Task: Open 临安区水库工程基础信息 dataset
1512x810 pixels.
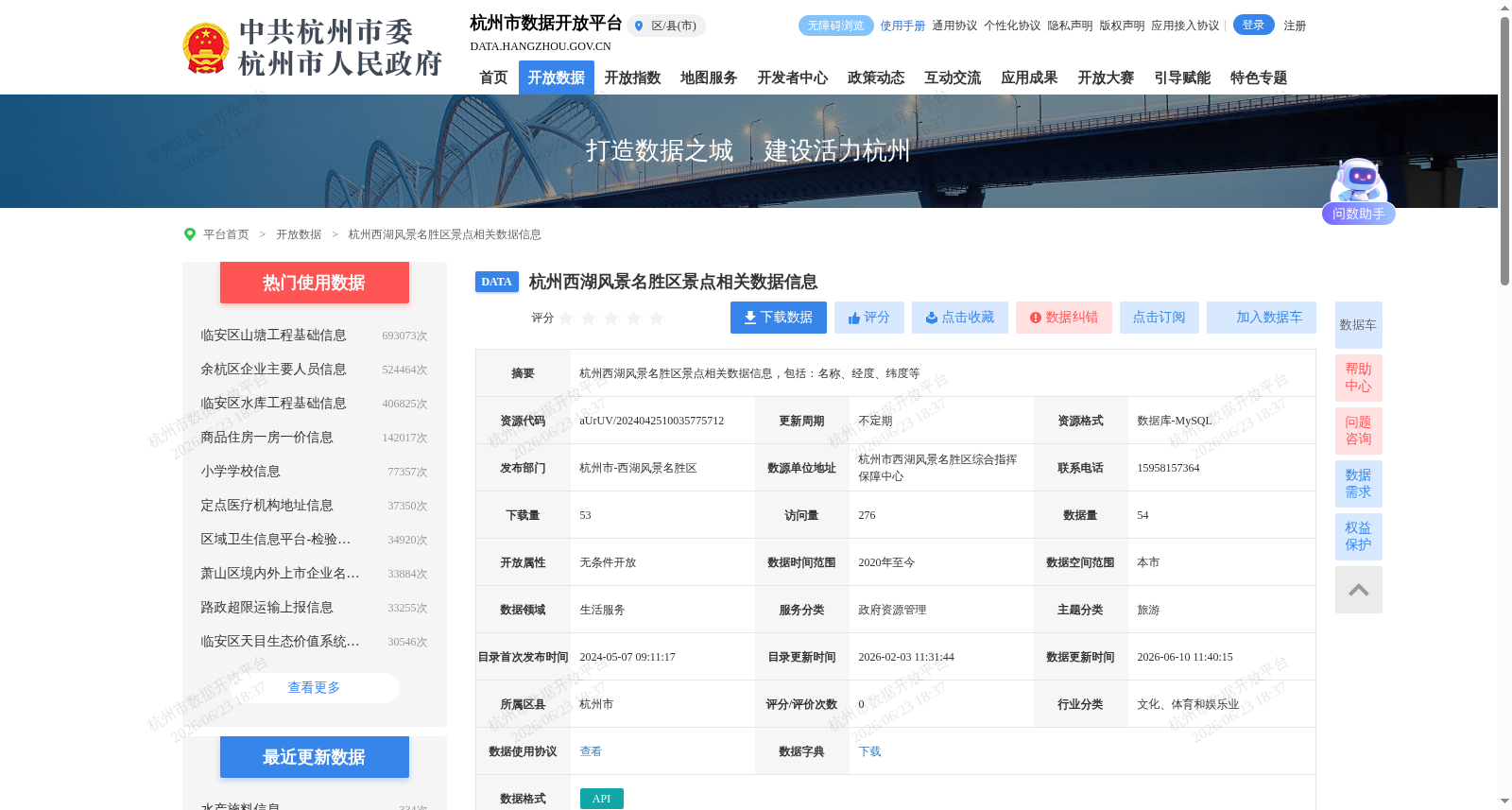Action: coord(273,404)
